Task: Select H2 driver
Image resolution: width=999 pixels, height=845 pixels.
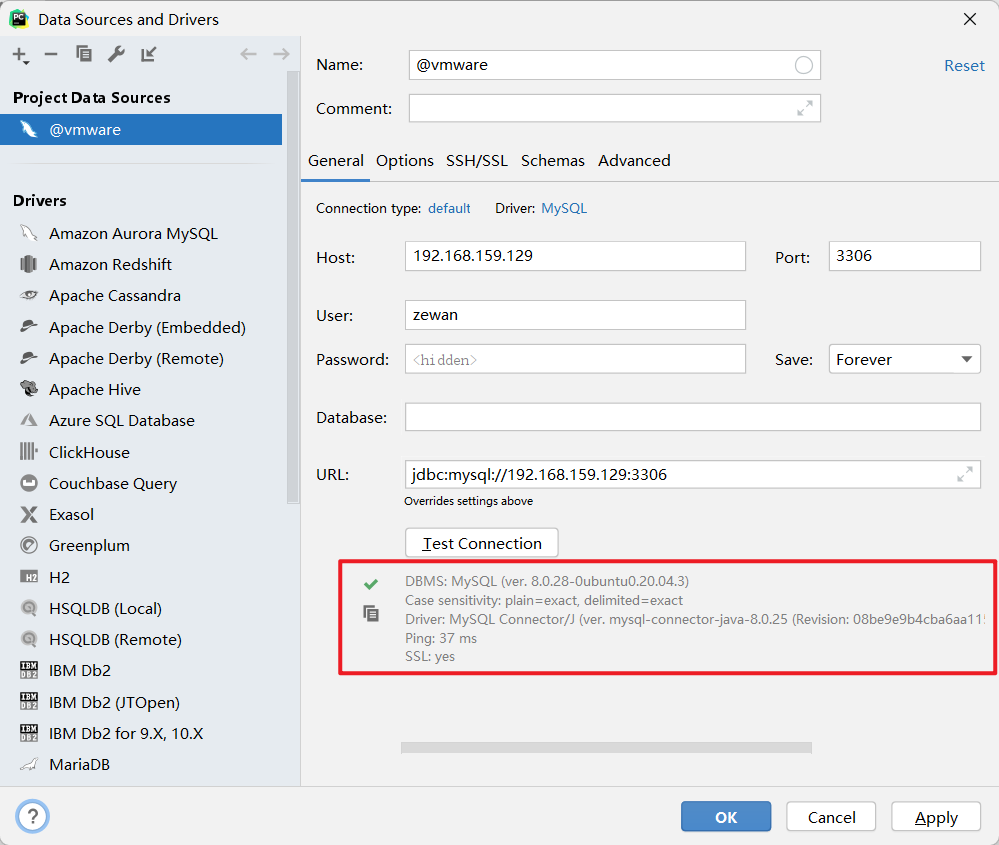Action: tap(59, 577)
